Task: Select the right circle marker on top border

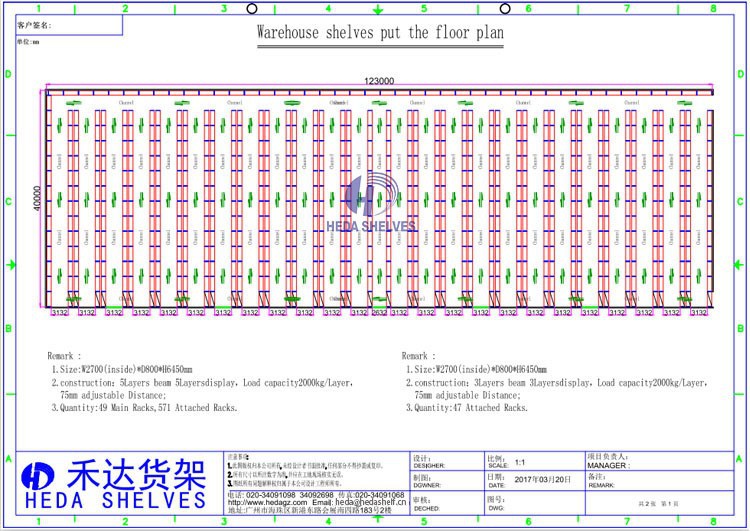Action: (505, 9)
